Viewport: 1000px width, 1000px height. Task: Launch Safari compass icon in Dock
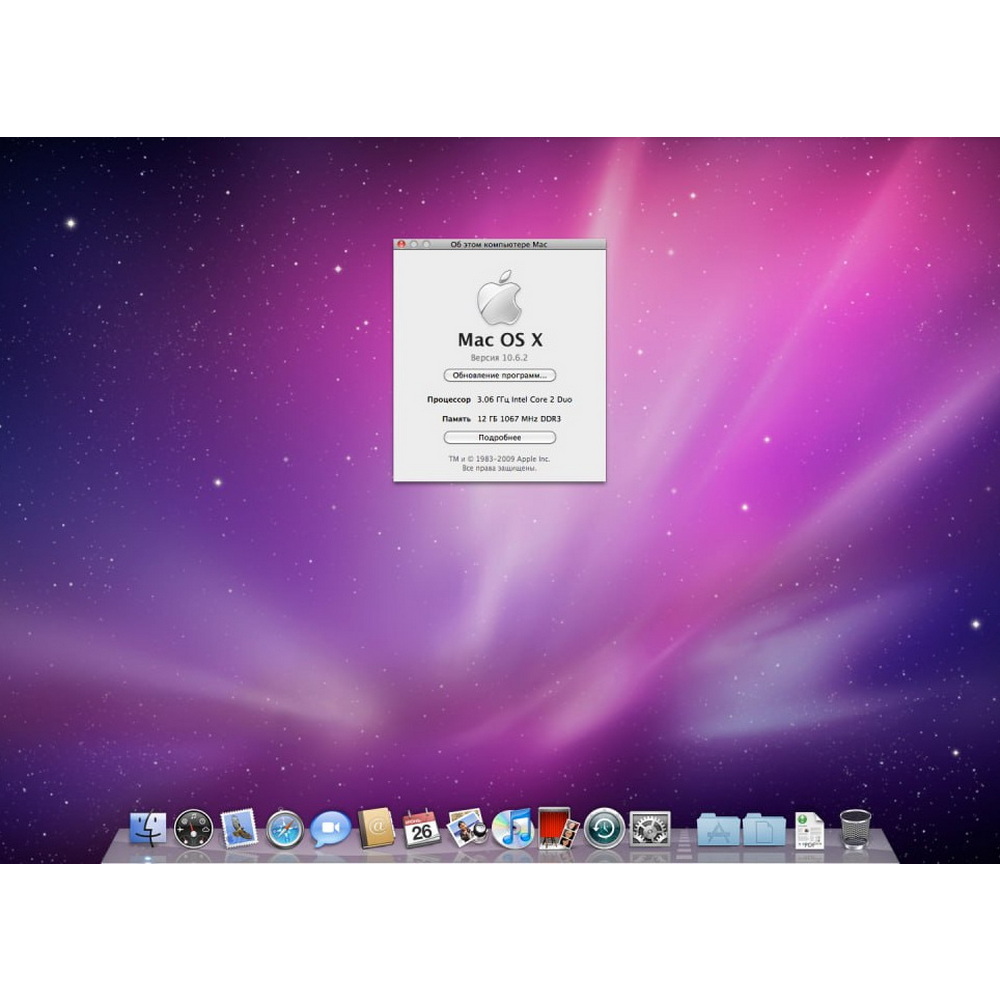pyautogui.click(x=284, y=829)
